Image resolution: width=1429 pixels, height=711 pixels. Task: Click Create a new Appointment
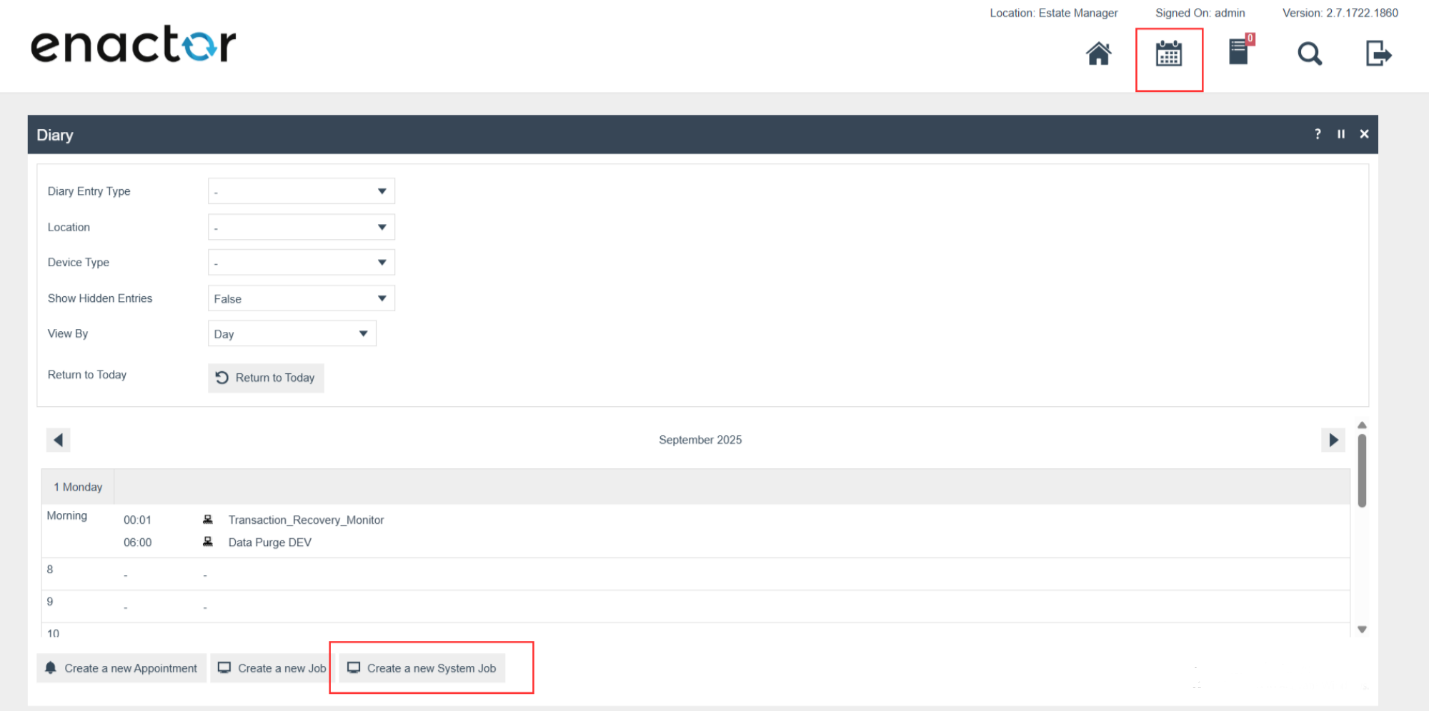click(x=121, y=668)
